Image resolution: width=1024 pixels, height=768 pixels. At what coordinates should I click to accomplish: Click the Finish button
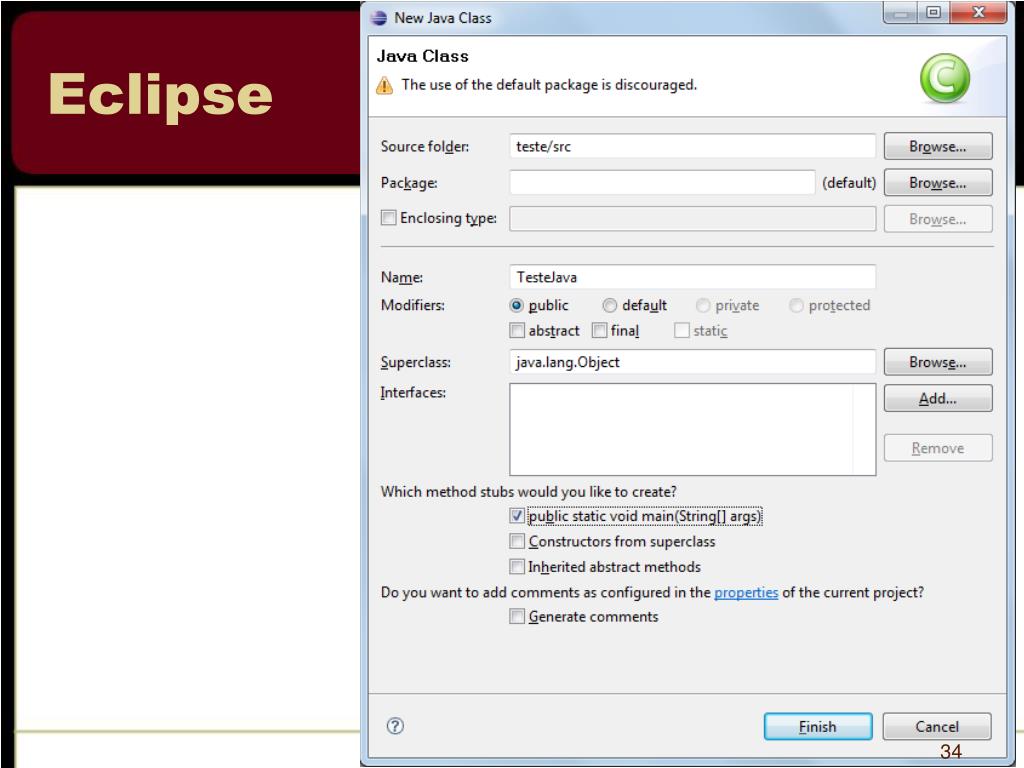click(818, 726)
